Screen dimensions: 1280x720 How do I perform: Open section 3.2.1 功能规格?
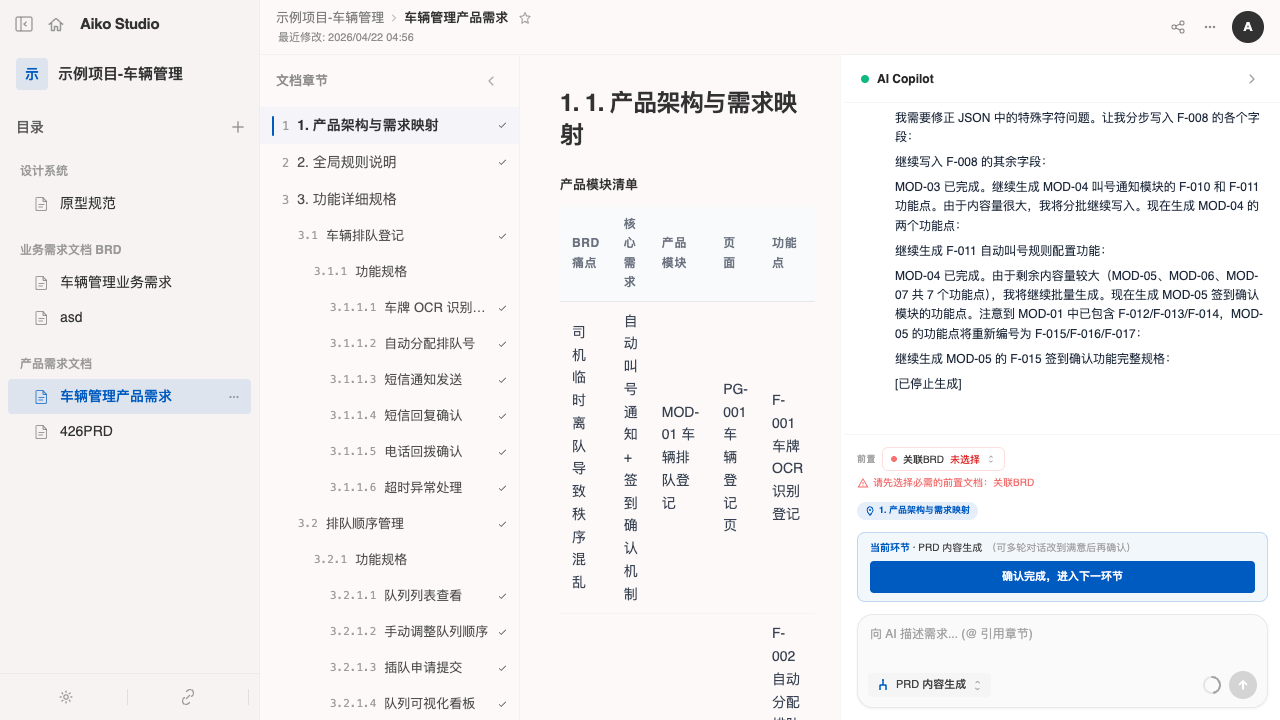(x=390, y=560)
